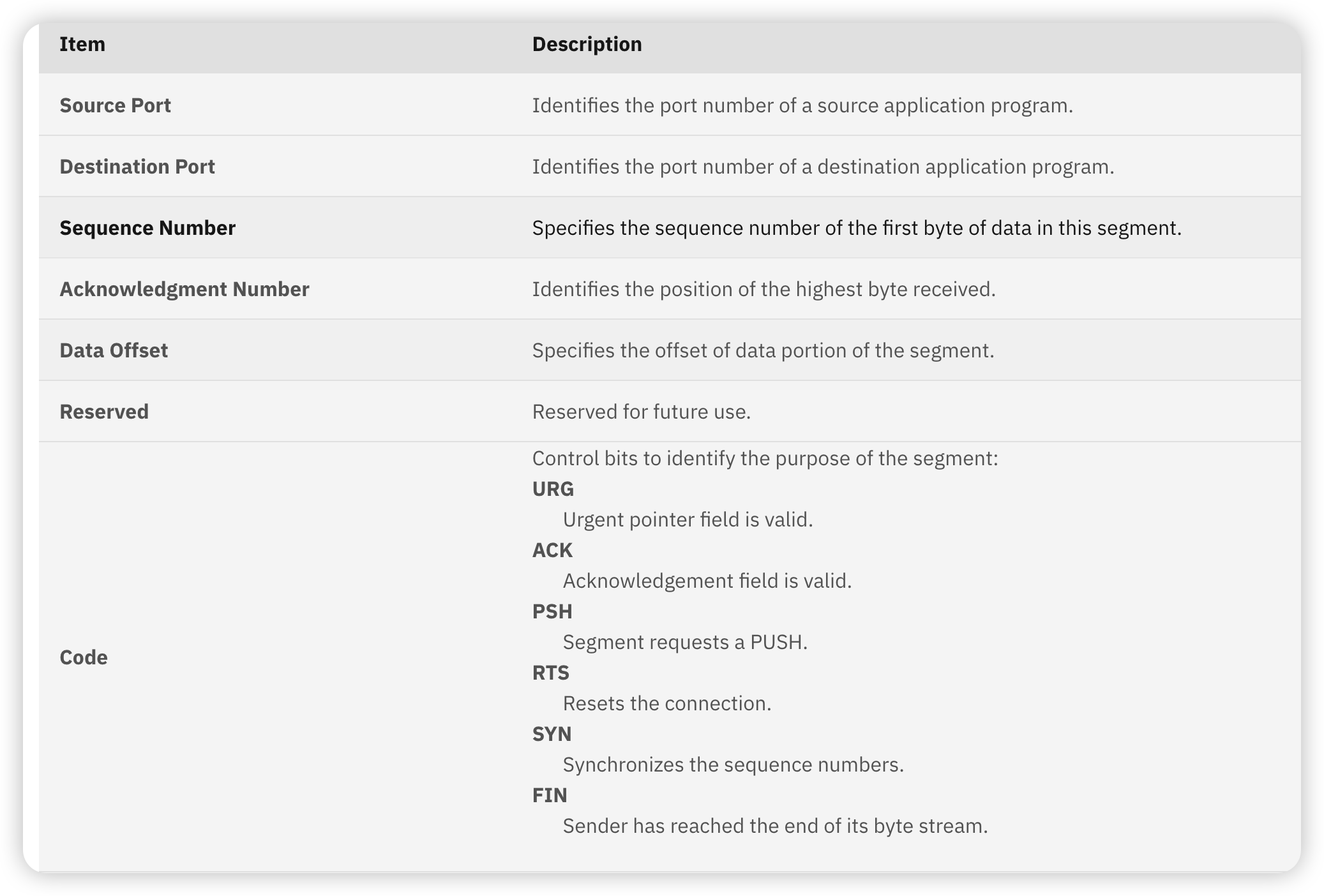Click the PSH control bit term
Screen dimensions: 1324x896
coord(552,611)
